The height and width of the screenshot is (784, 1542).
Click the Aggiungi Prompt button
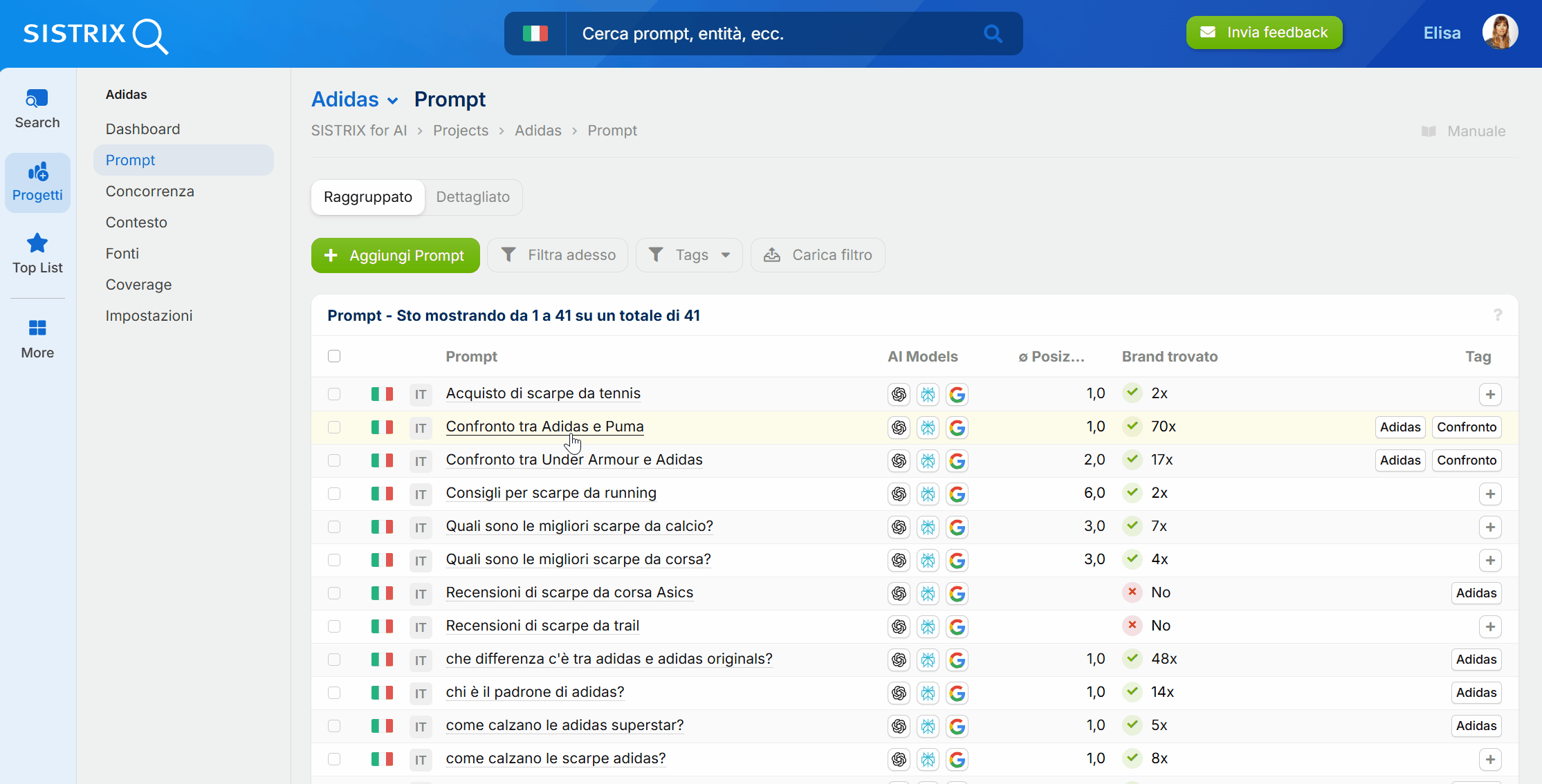click(395, 255)
